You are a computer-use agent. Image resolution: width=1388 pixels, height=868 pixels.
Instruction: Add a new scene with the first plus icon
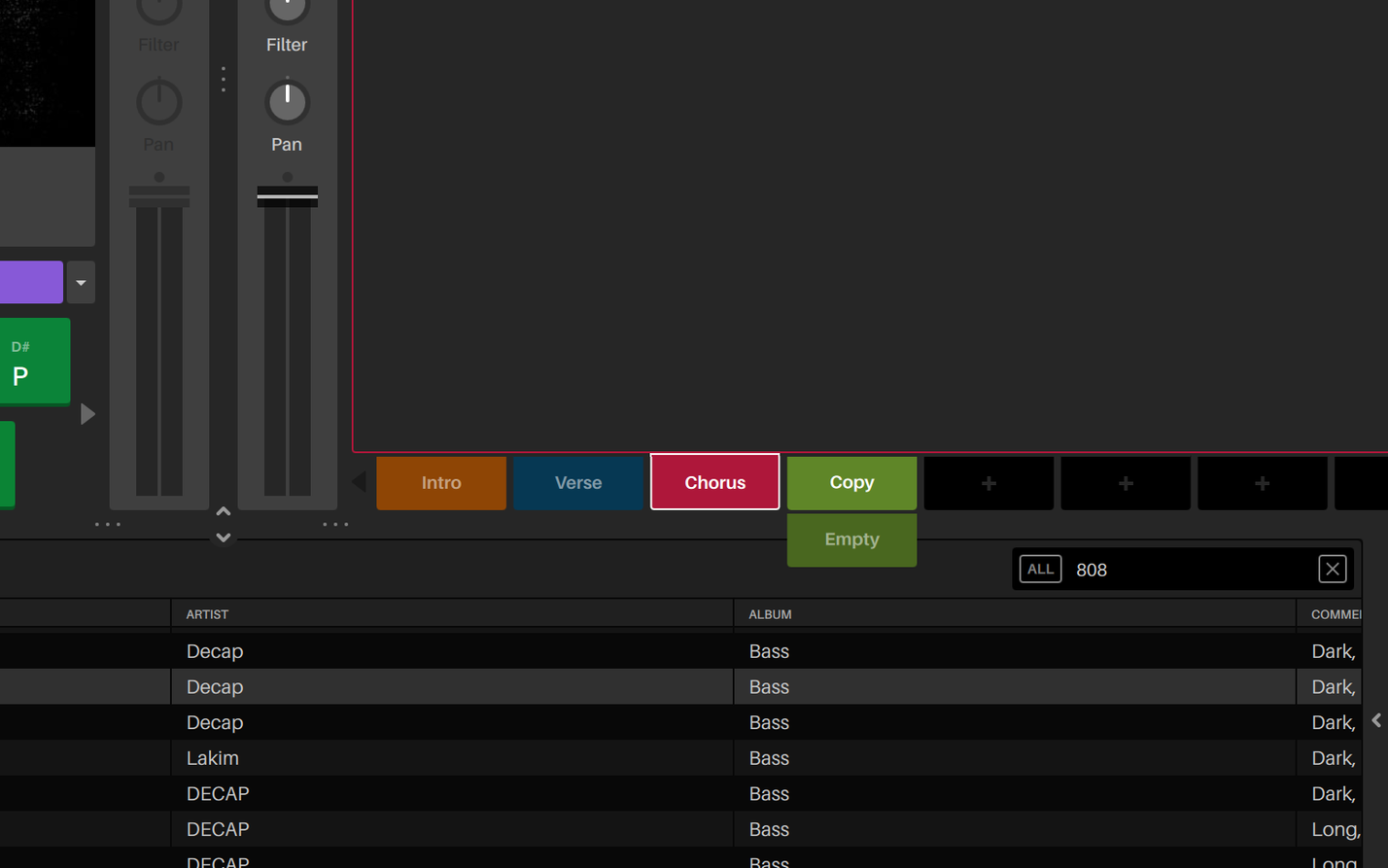tap(988, 482)
